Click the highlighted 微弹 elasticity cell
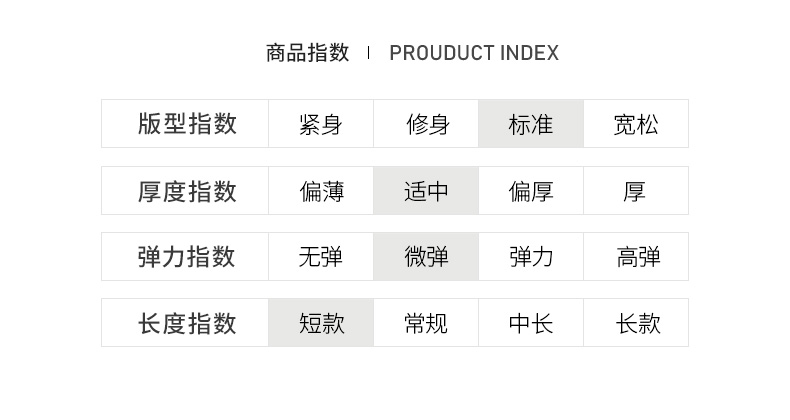The image size is (790, 420). coord(426,257)
